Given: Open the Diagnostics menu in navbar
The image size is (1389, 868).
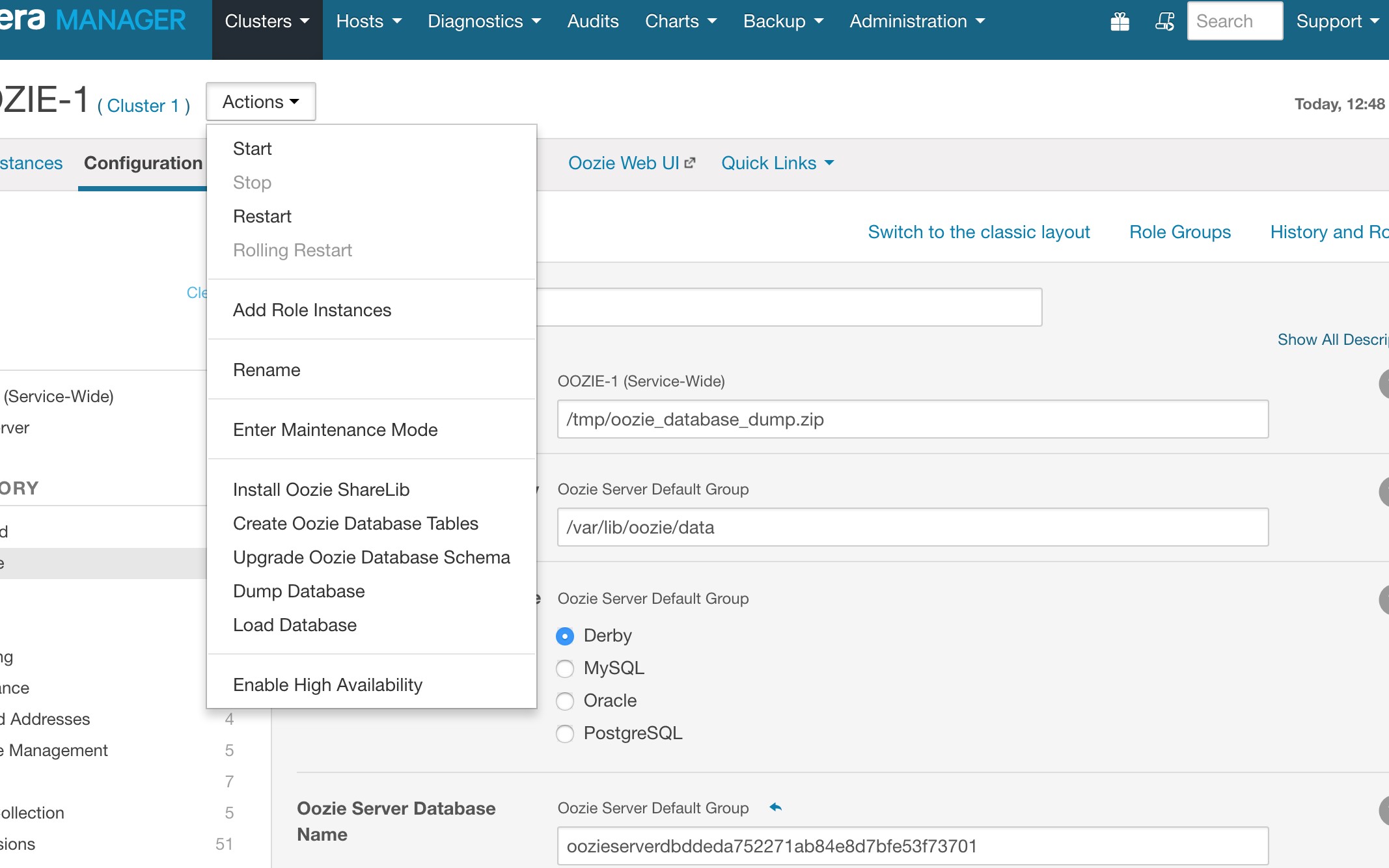Looking at the screenshot, I should (484, 21).
